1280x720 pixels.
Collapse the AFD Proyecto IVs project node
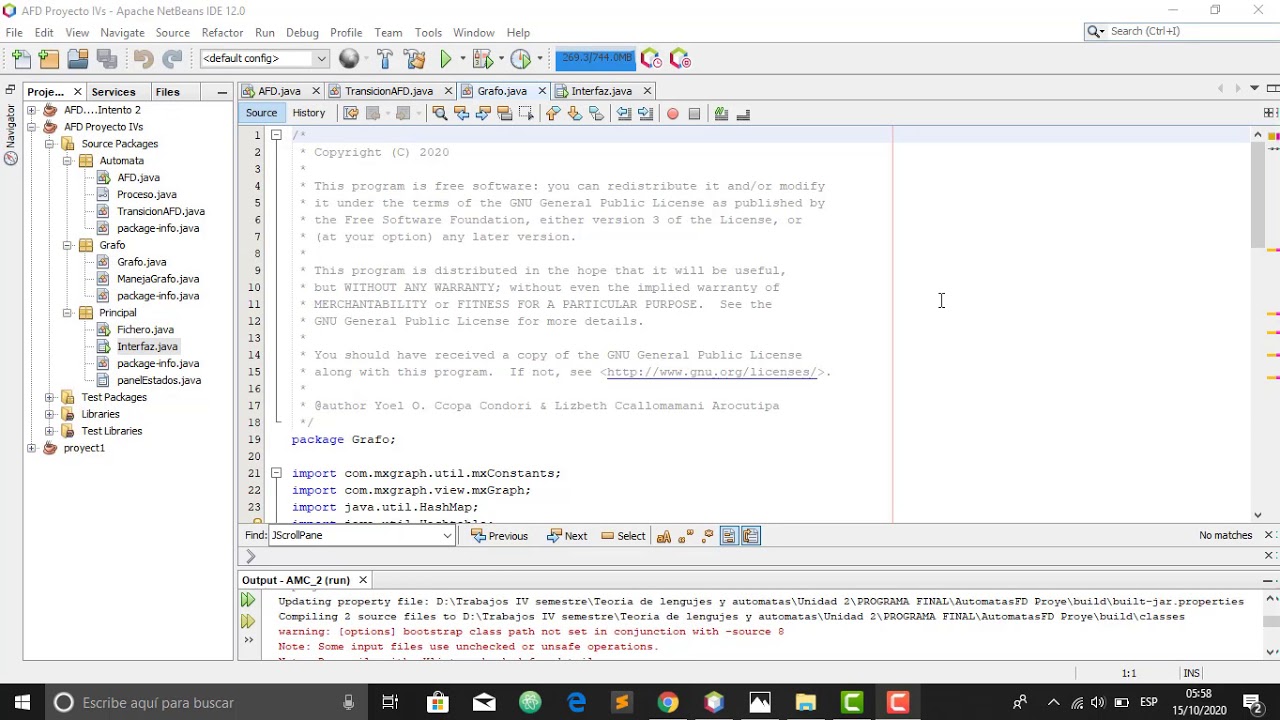click(x=31, y=127)
